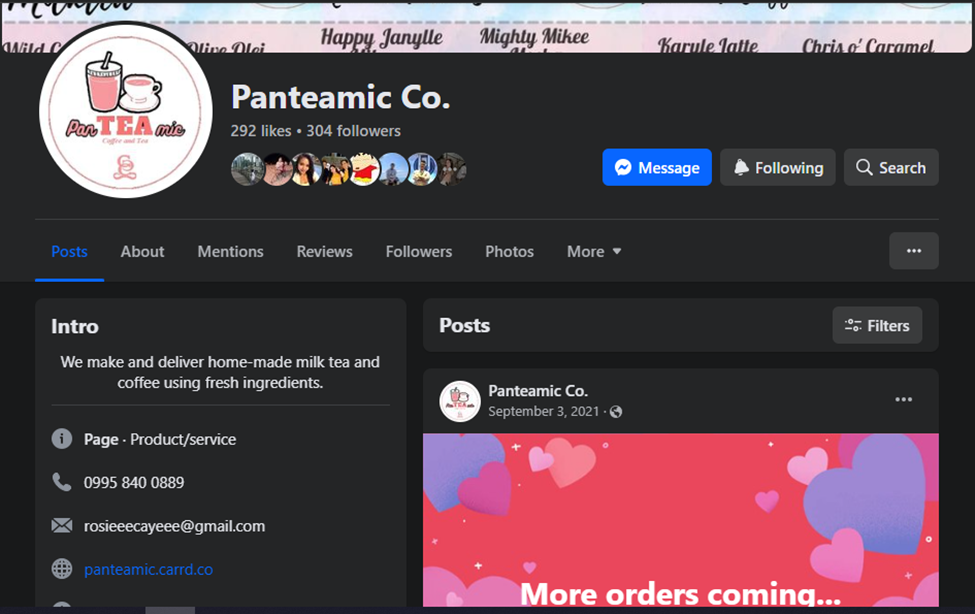Open the Photos tab

point(509,251)
